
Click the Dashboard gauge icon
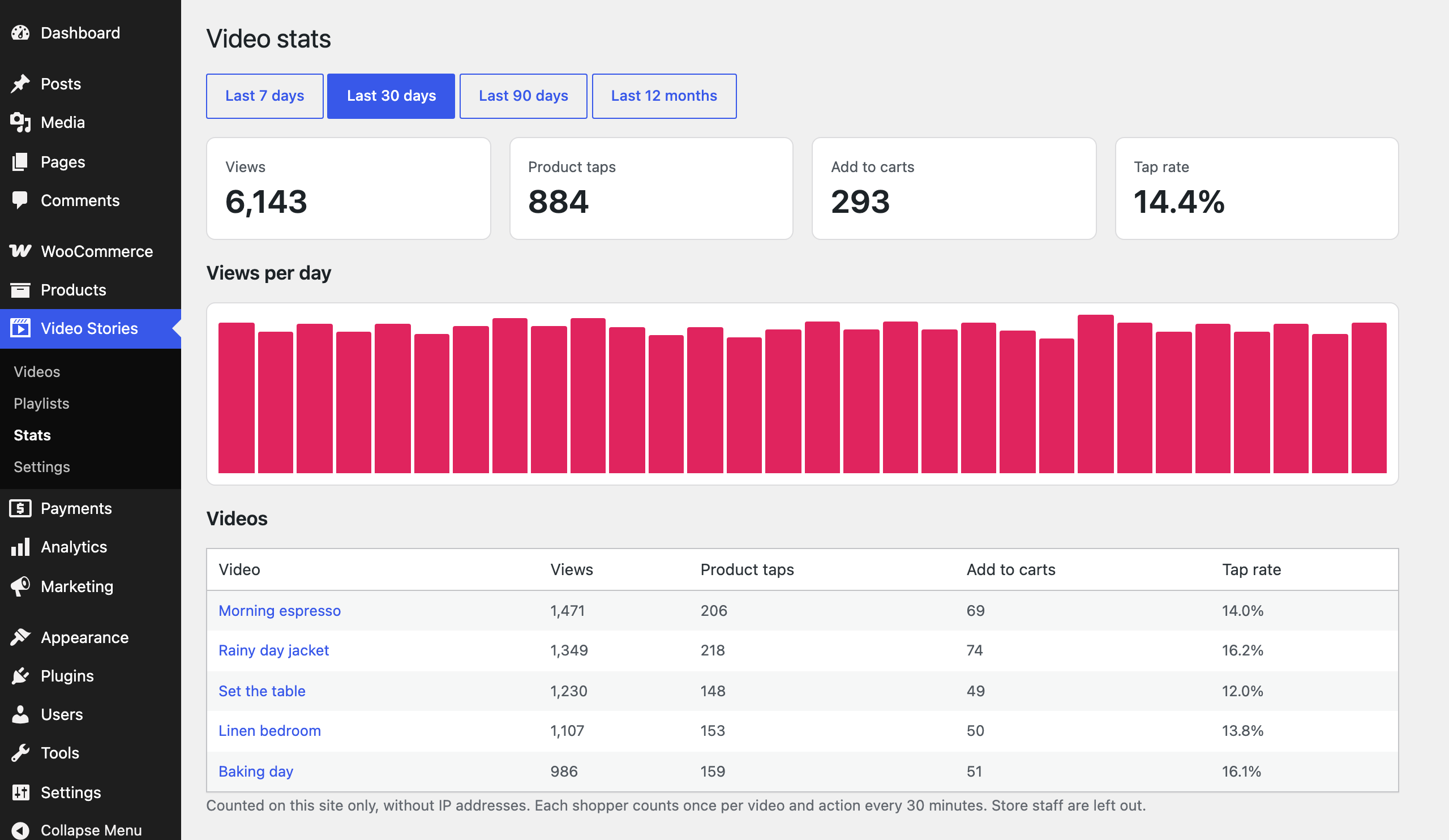tap(21, 33)
